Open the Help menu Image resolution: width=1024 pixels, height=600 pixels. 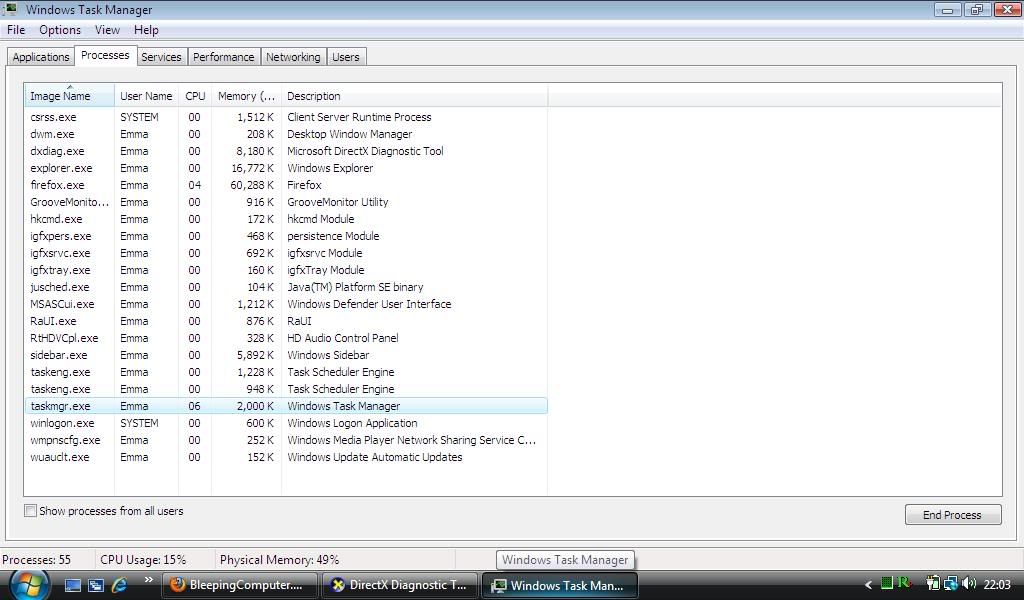[x=146, y=30]
